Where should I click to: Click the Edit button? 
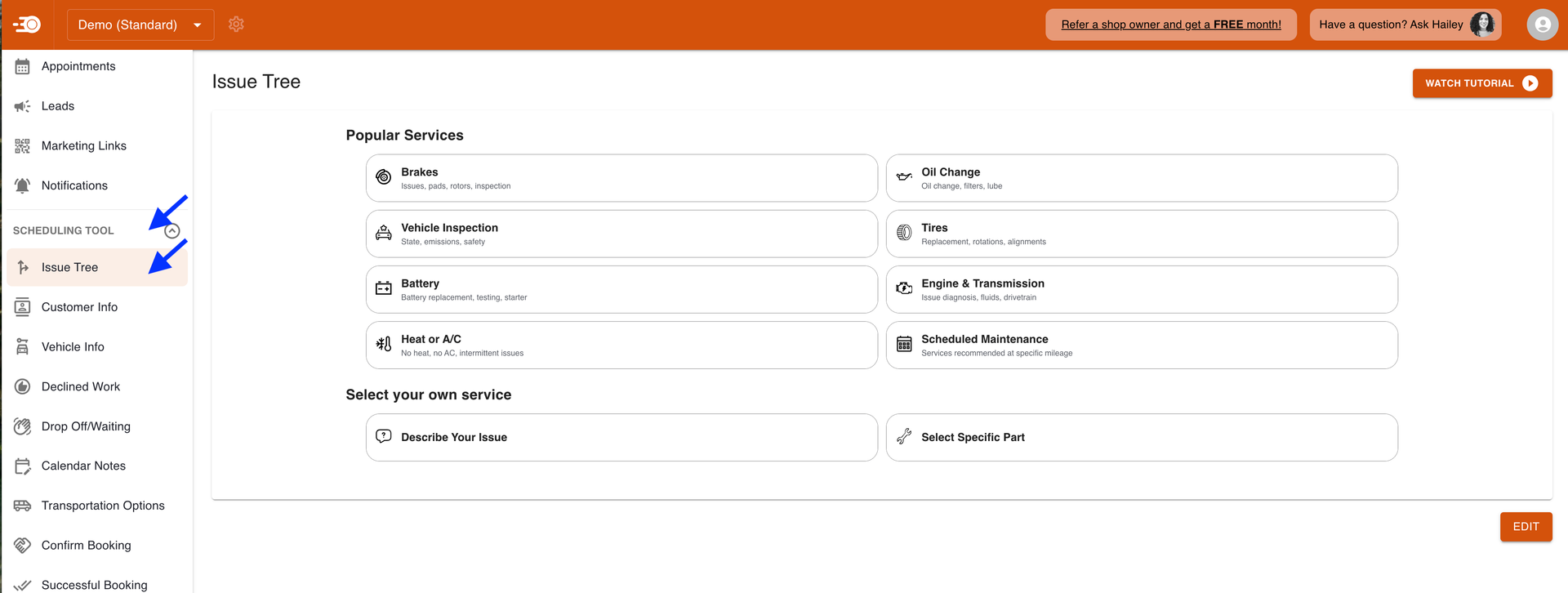click(x=1526, y=527)
